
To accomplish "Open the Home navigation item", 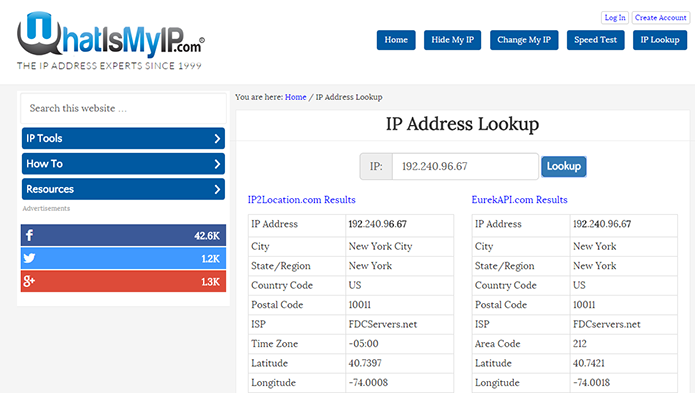I will coord(396,40).
